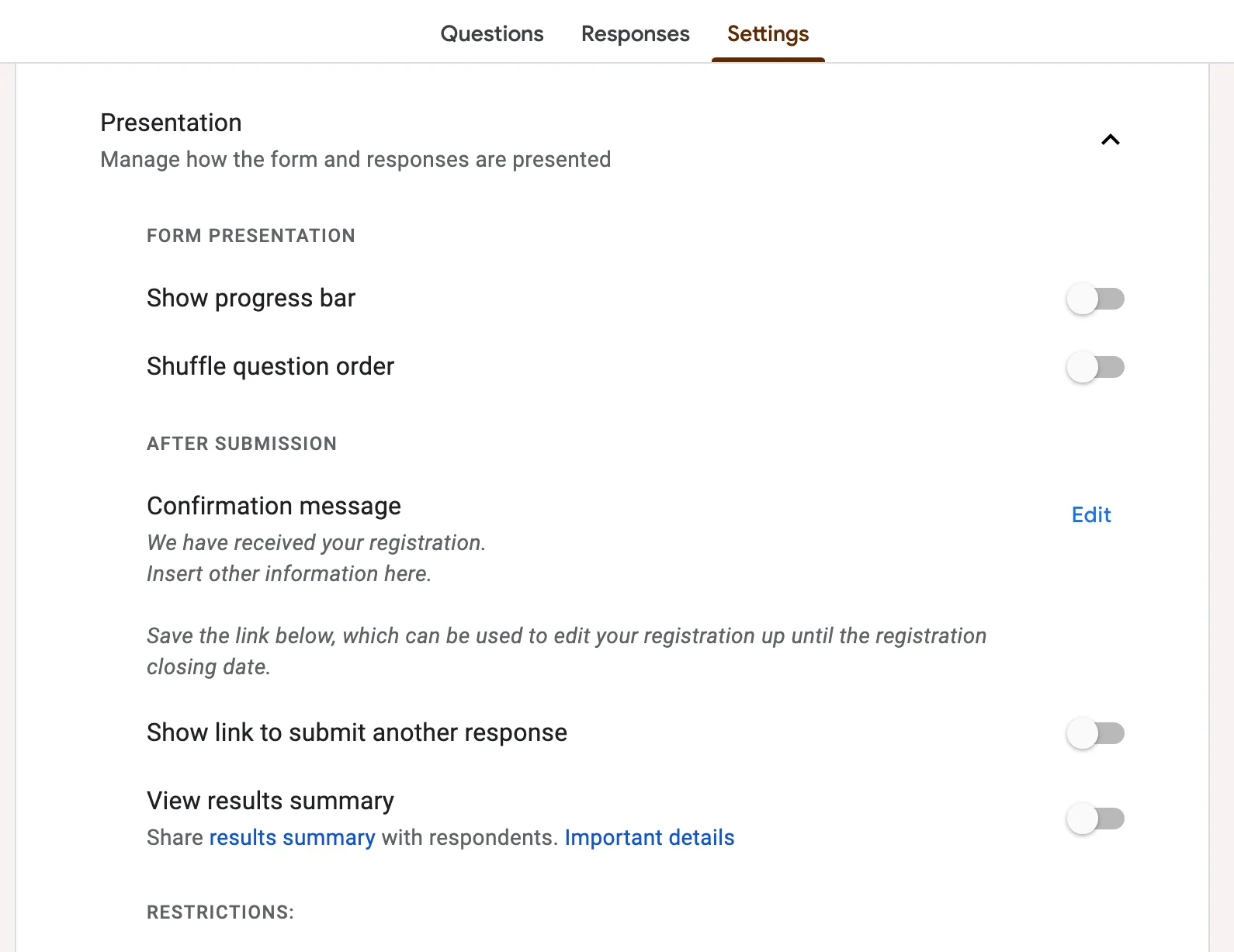Toggle View results summary switch
Image resolution: width=1234 pixels, height=952 pixels.
pyautogui.click(x=1095, y=819)
